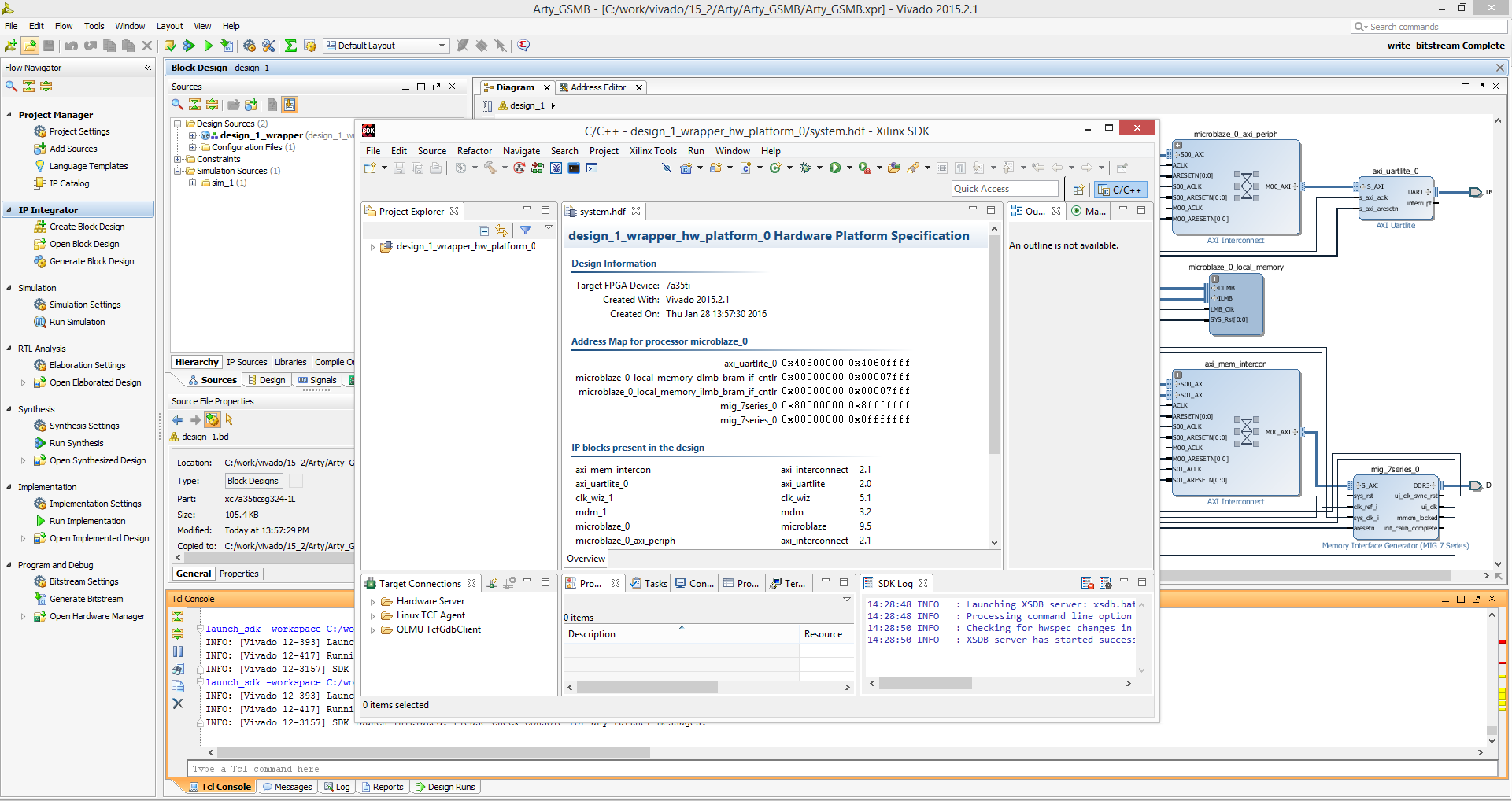
Task: Collapse the Simulation Sources node in Sources
Action: tap(178, 171)
